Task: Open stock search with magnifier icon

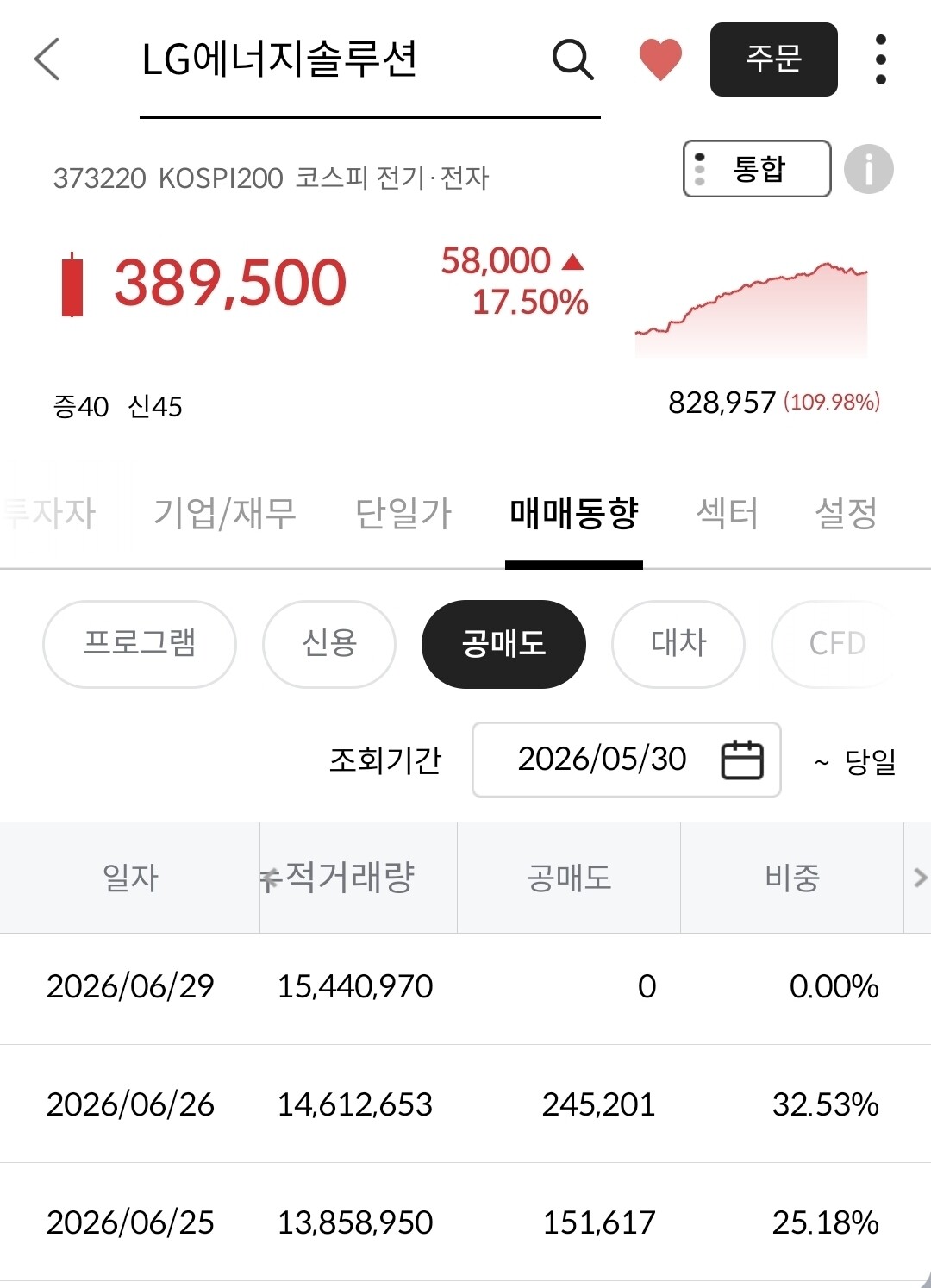Action: point(573,59)
